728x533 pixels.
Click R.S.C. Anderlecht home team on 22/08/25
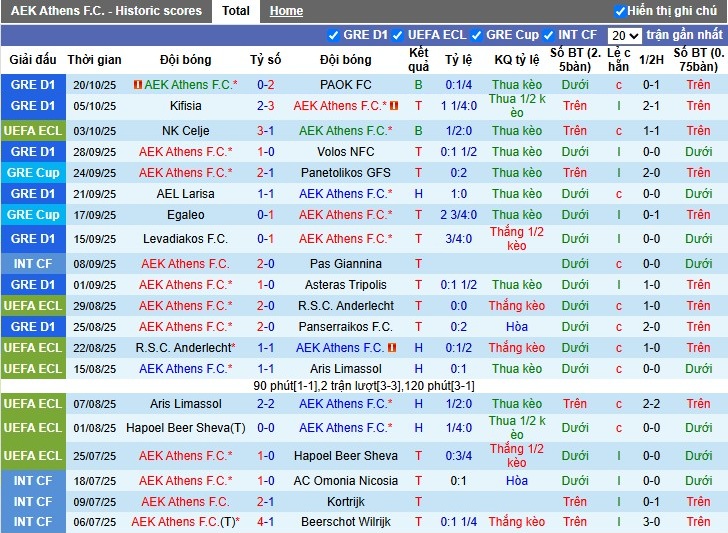point(186,348)
